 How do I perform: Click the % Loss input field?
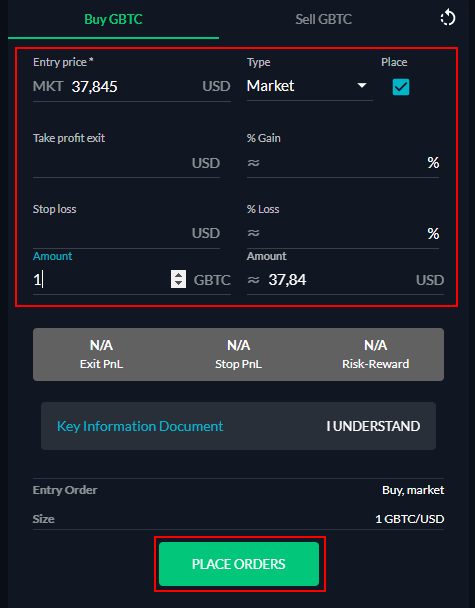click(343, 233)
